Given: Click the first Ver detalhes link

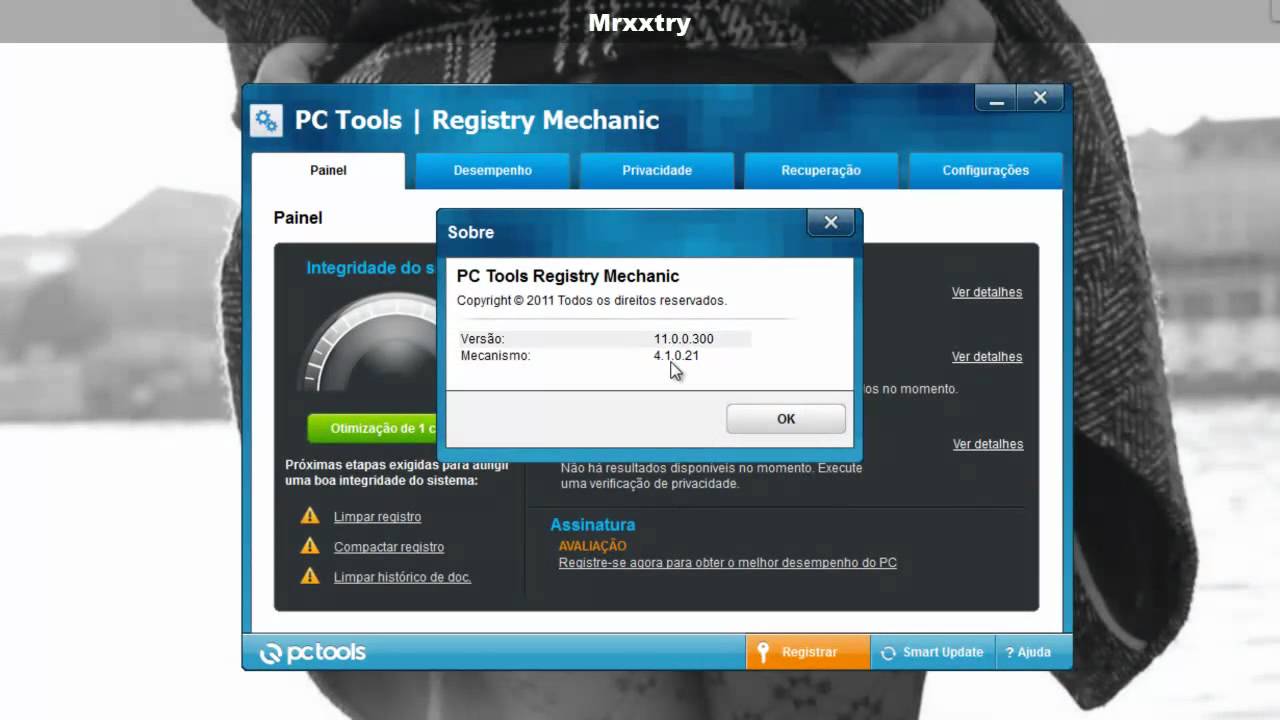Looking at the screenshot, I should [987, 292].
